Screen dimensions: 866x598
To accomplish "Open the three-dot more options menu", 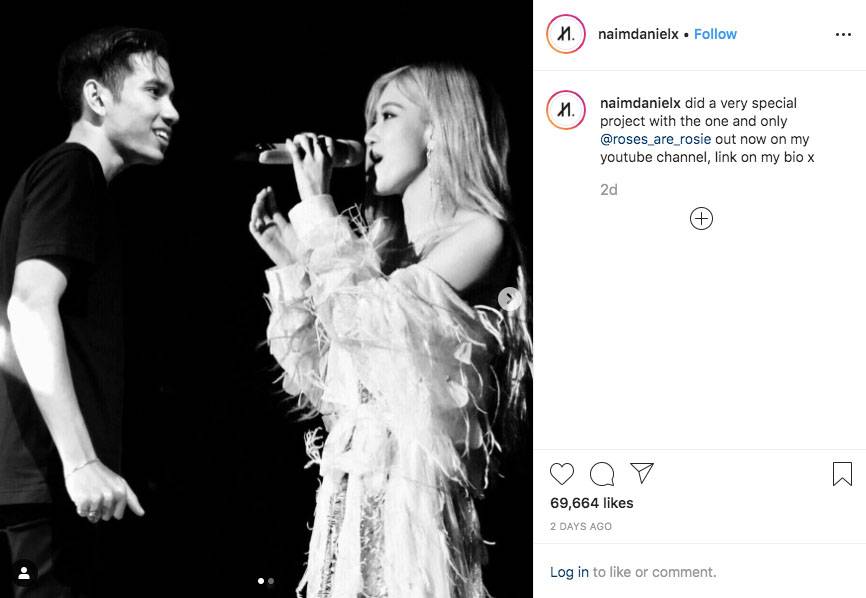I will pos(843,34).
